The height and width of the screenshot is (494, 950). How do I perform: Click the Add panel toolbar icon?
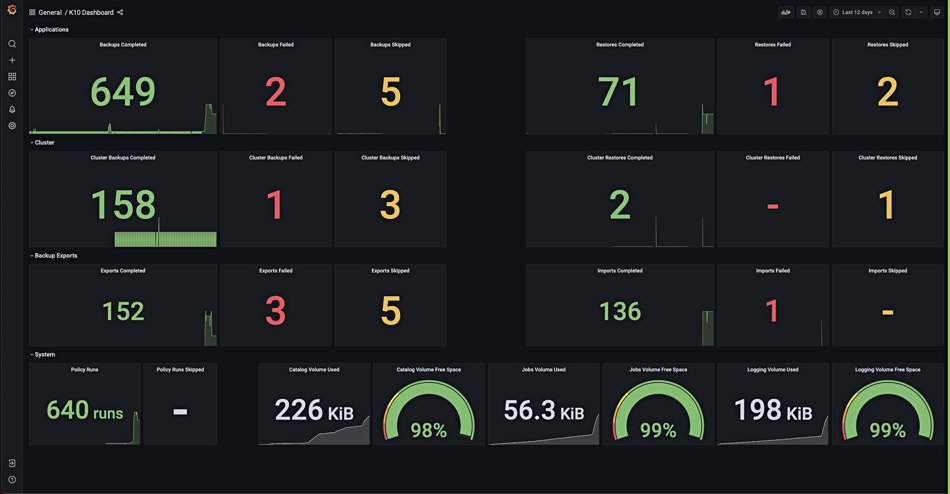786,12
